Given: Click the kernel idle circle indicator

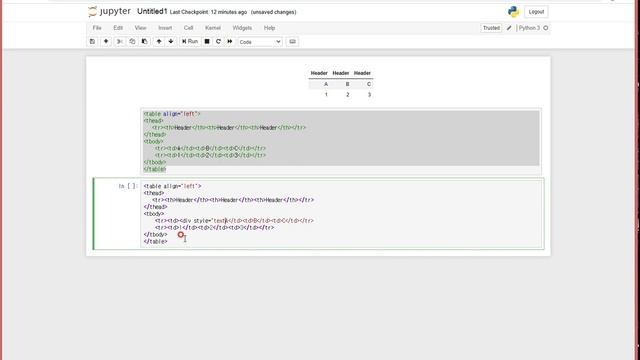Looking at the screenshot, I should coord(546,28).
